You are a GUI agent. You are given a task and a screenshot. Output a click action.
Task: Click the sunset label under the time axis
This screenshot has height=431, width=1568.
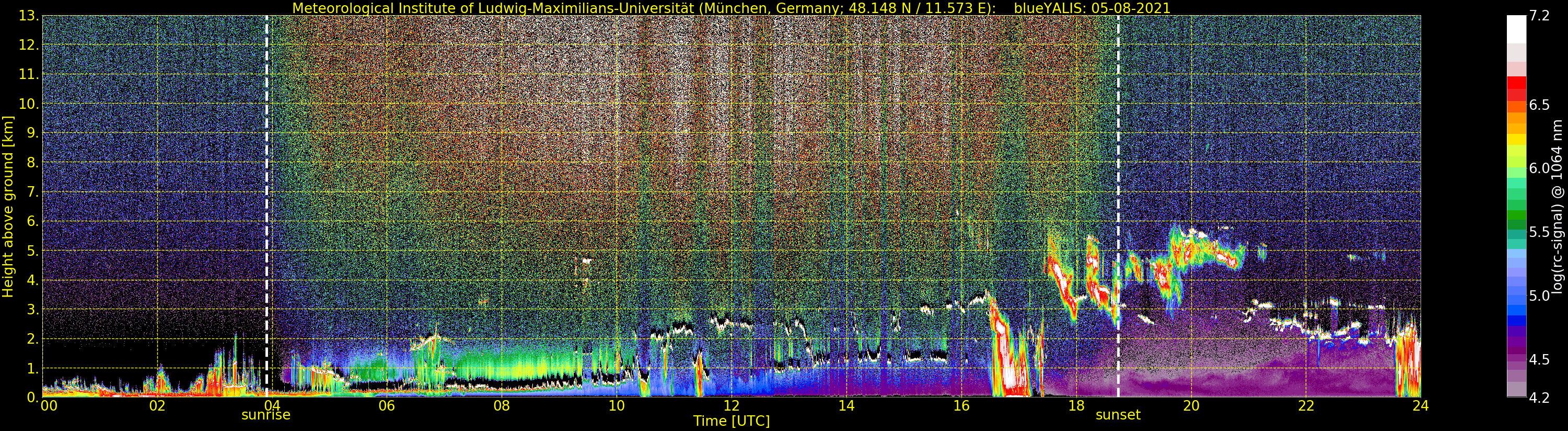pos(1118,415)
